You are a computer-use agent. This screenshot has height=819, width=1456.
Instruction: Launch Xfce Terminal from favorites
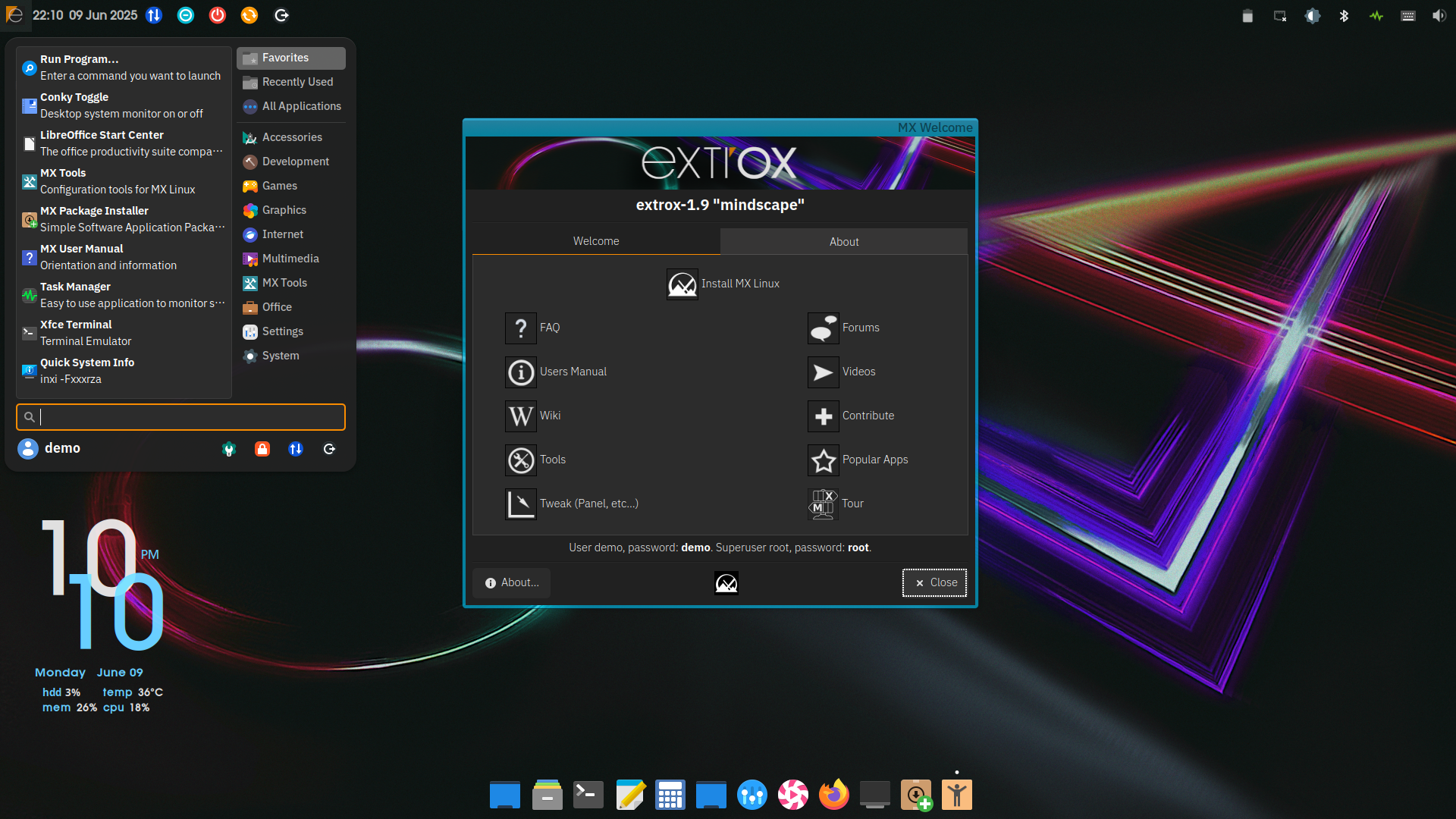pyautogui.click(x=124, y=333)
